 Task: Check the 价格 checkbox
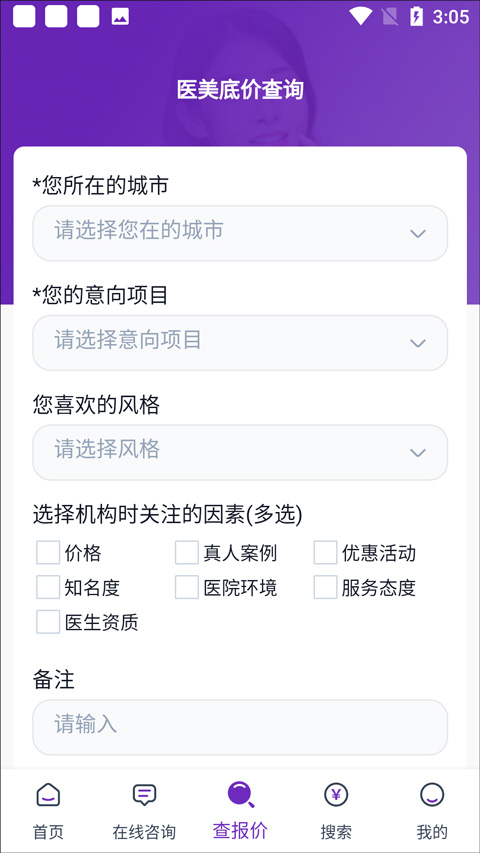[48, 553]
